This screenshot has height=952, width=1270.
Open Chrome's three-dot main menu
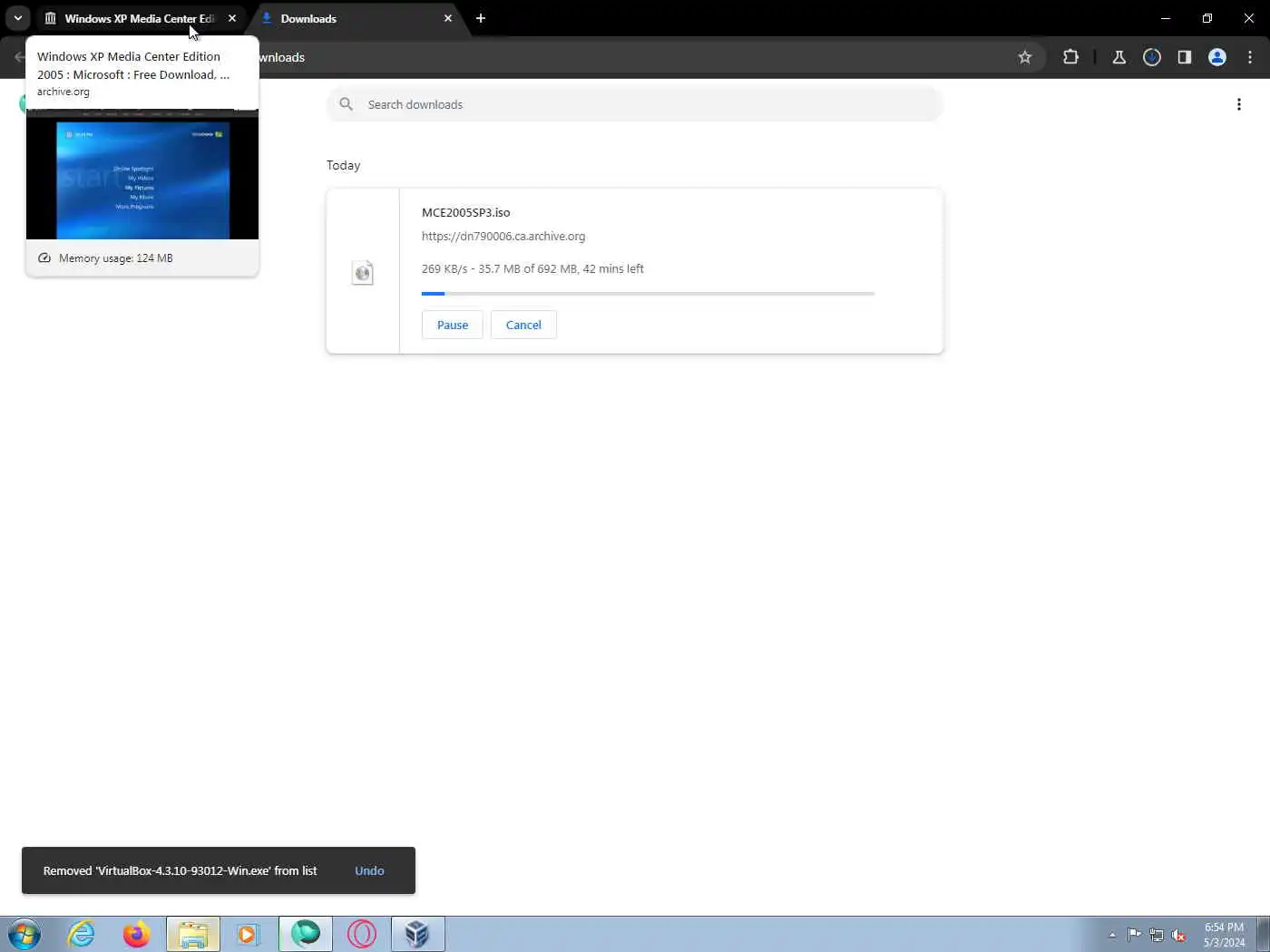[1250, 57]
